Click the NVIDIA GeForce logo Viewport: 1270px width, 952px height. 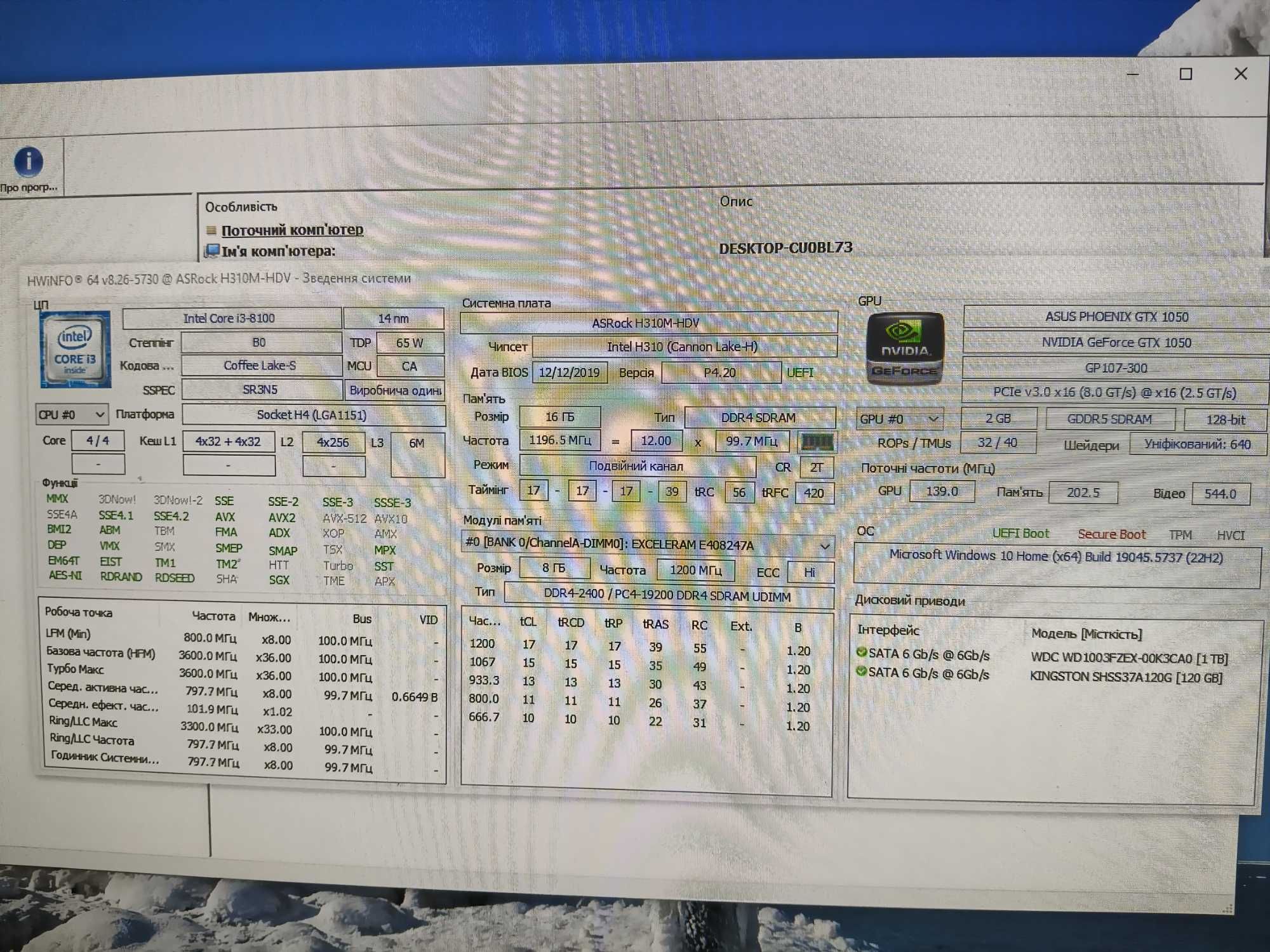point(906,348)
